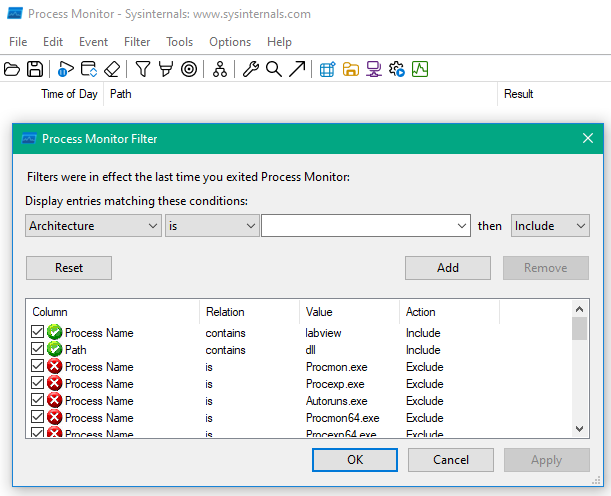Viewport: 611px width, 496px height.
Task: Click the Result column header
Action: coord(518,94)
